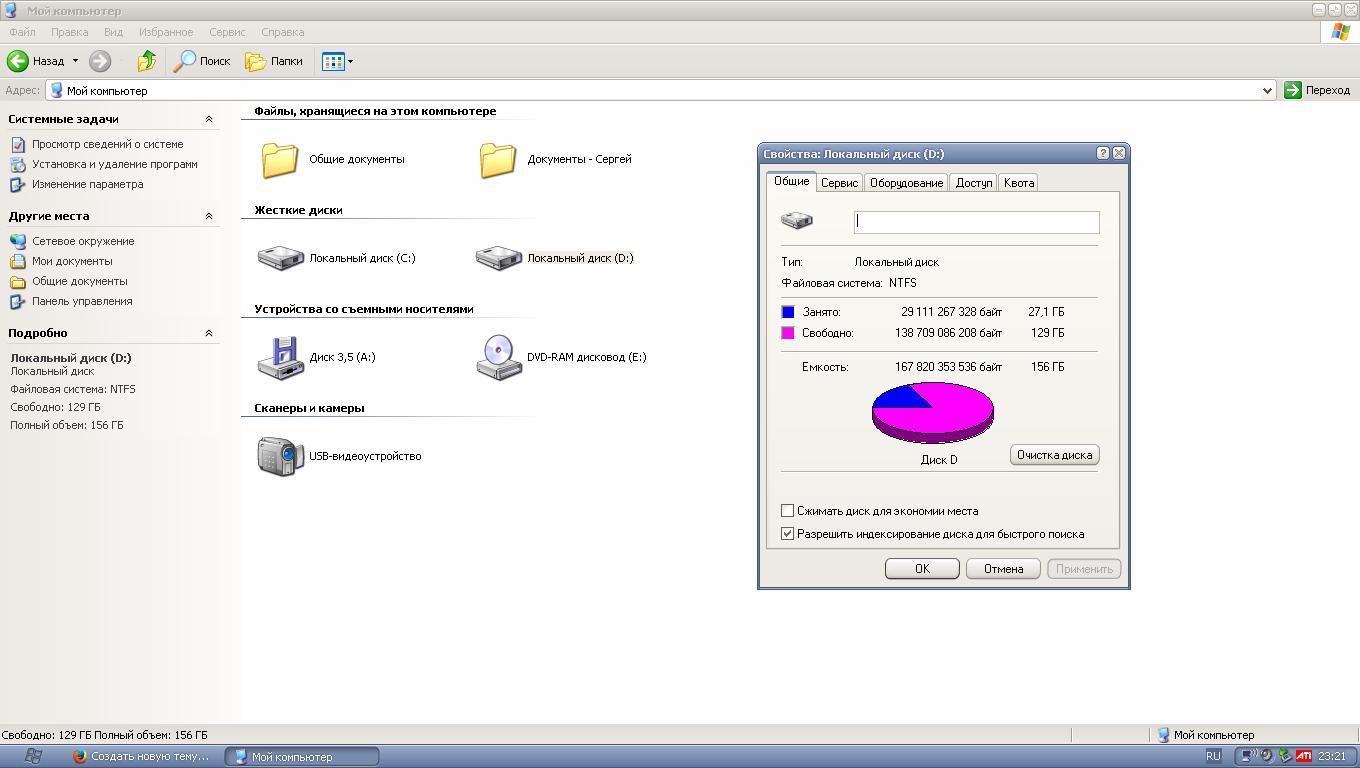Open the Правка menu
This screenshot has width=1360, height=768.
coord(70,32)
